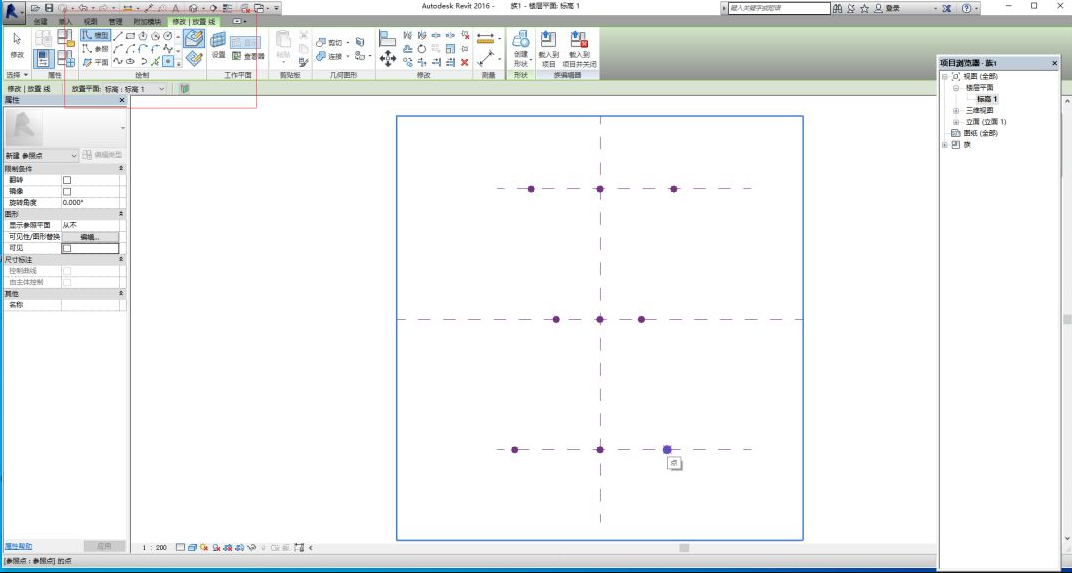The width and height of the screenshot is (1072, 573).
Task: Toggle the 镜像 checkbox
Action: pos(67,191)
